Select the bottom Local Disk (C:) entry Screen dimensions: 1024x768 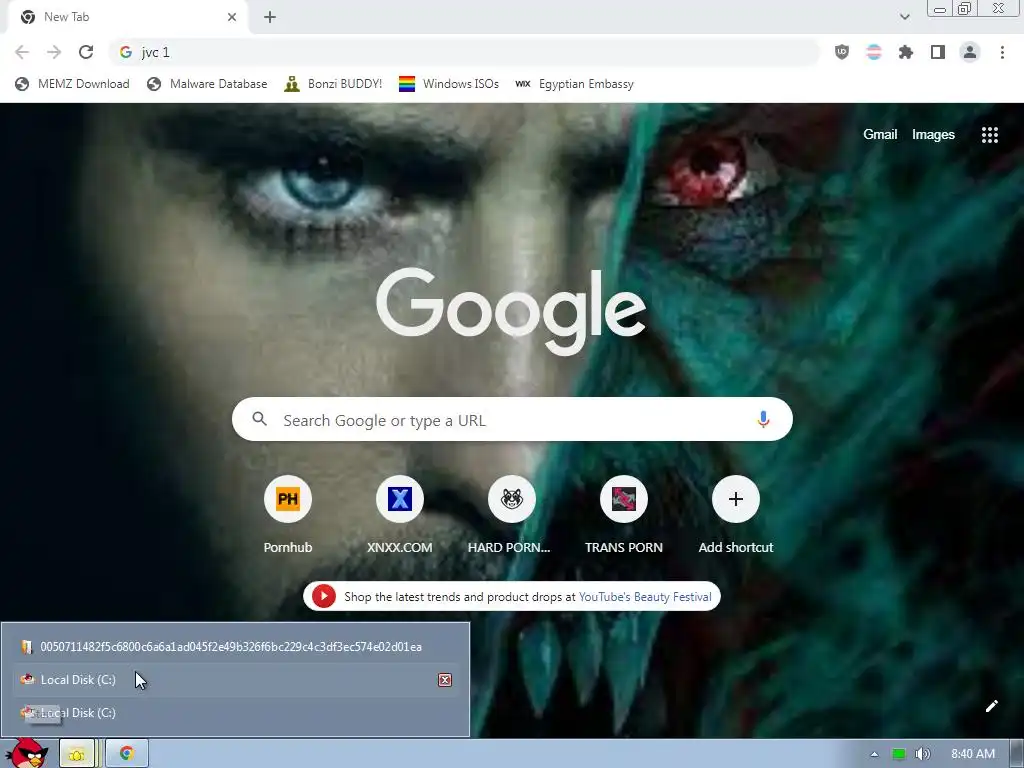(x=235, y=712)
